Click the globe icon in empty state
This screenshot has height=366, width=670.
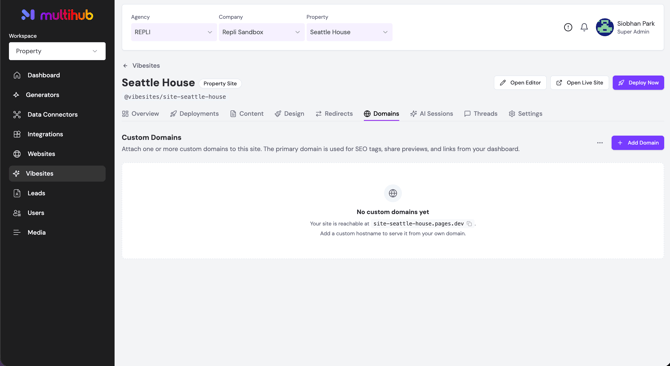(x=393, y=193)
